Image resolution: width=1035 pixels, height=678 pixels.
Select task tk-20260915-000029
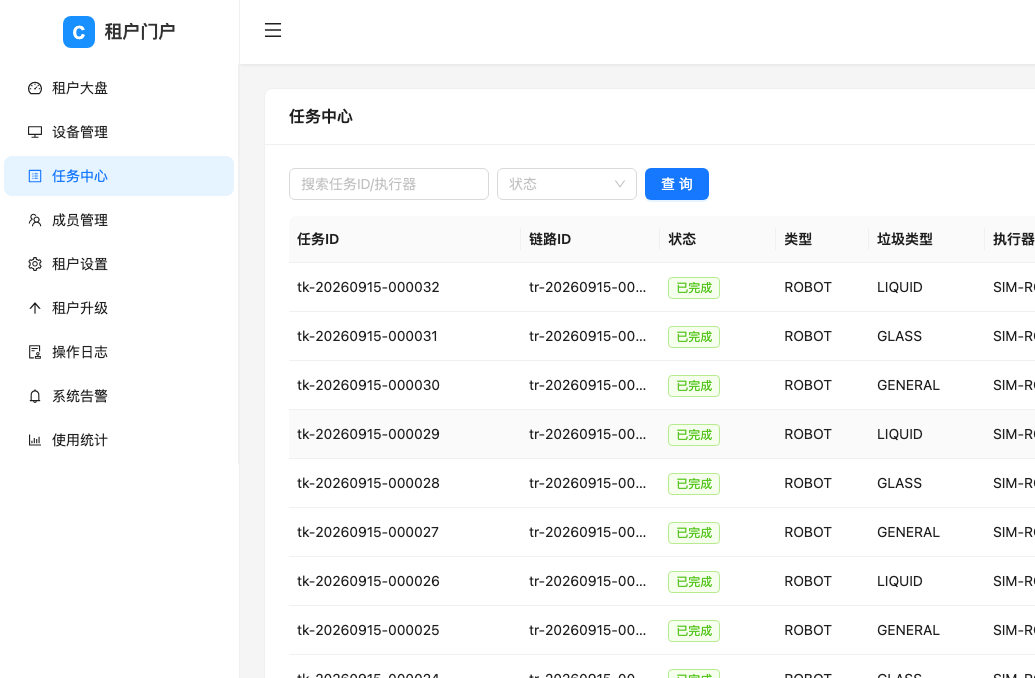click(x=368, y=434)
